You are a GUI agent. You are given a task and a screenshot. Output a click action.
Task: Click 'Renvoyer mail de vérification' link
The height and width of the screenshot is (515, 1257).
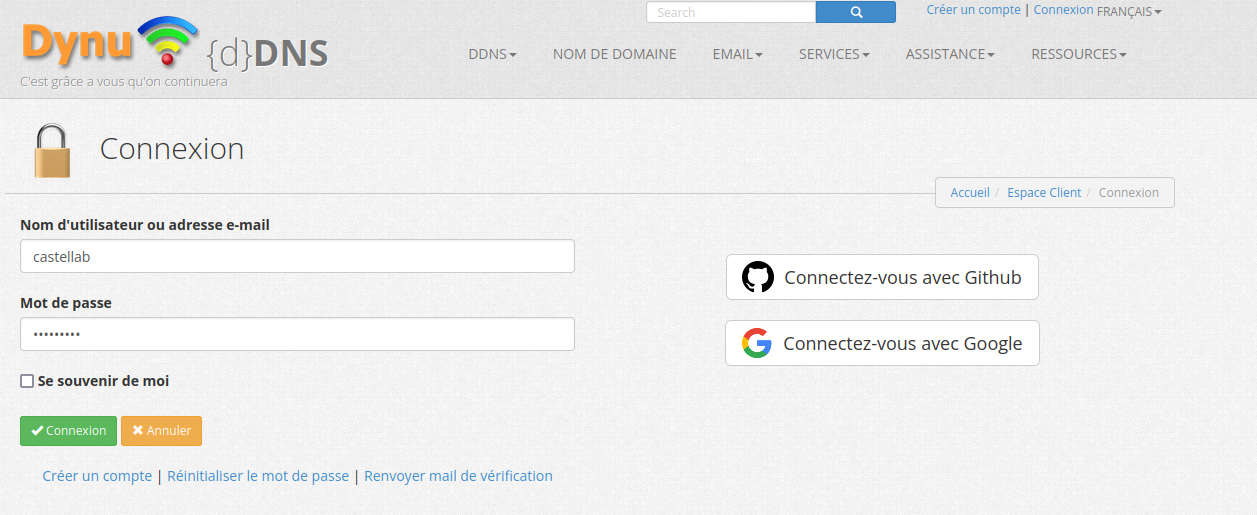pos(458,476)
